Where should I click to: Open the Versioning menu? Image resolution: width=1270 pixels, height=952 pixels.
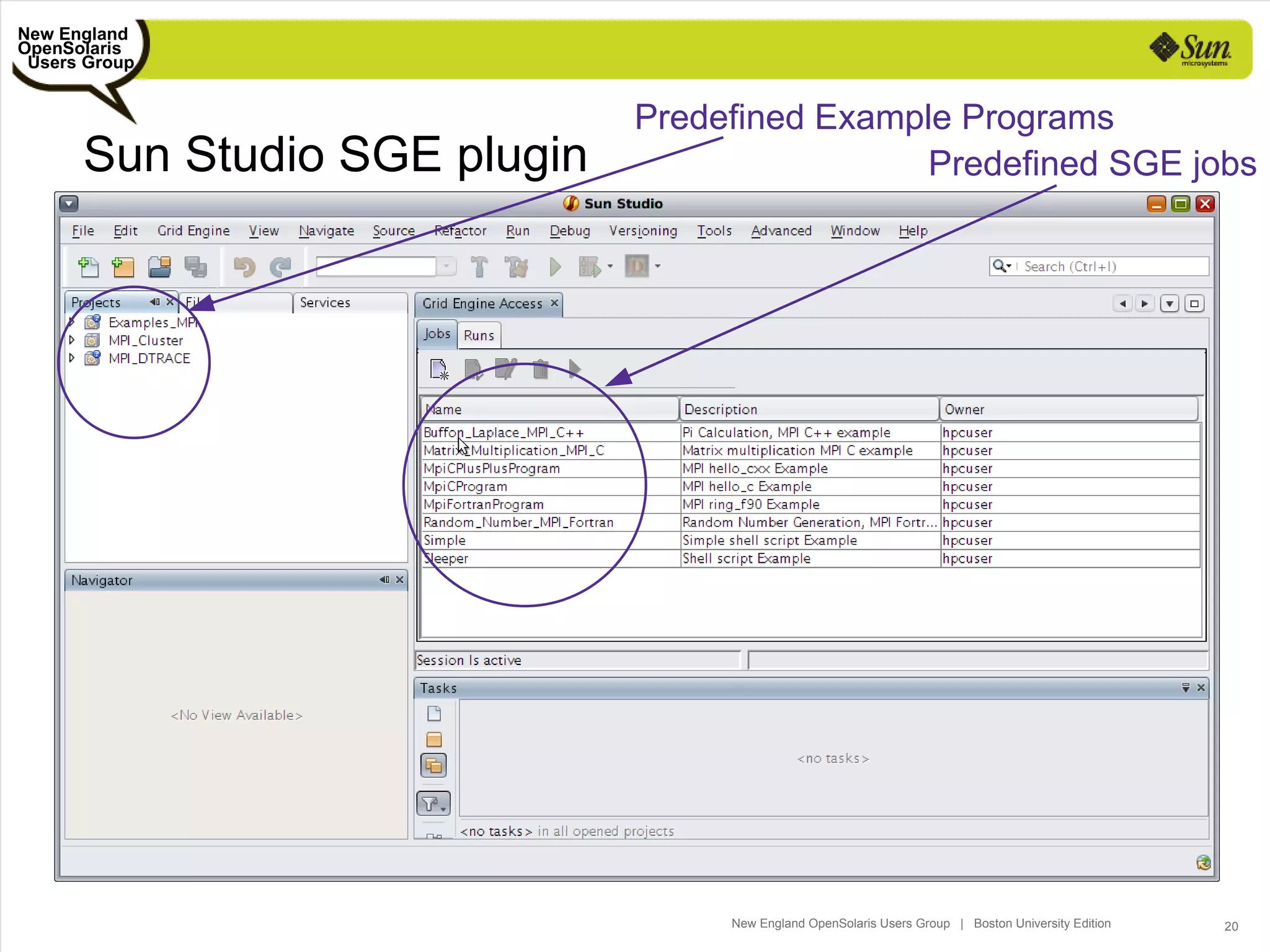tap(643, 231)
